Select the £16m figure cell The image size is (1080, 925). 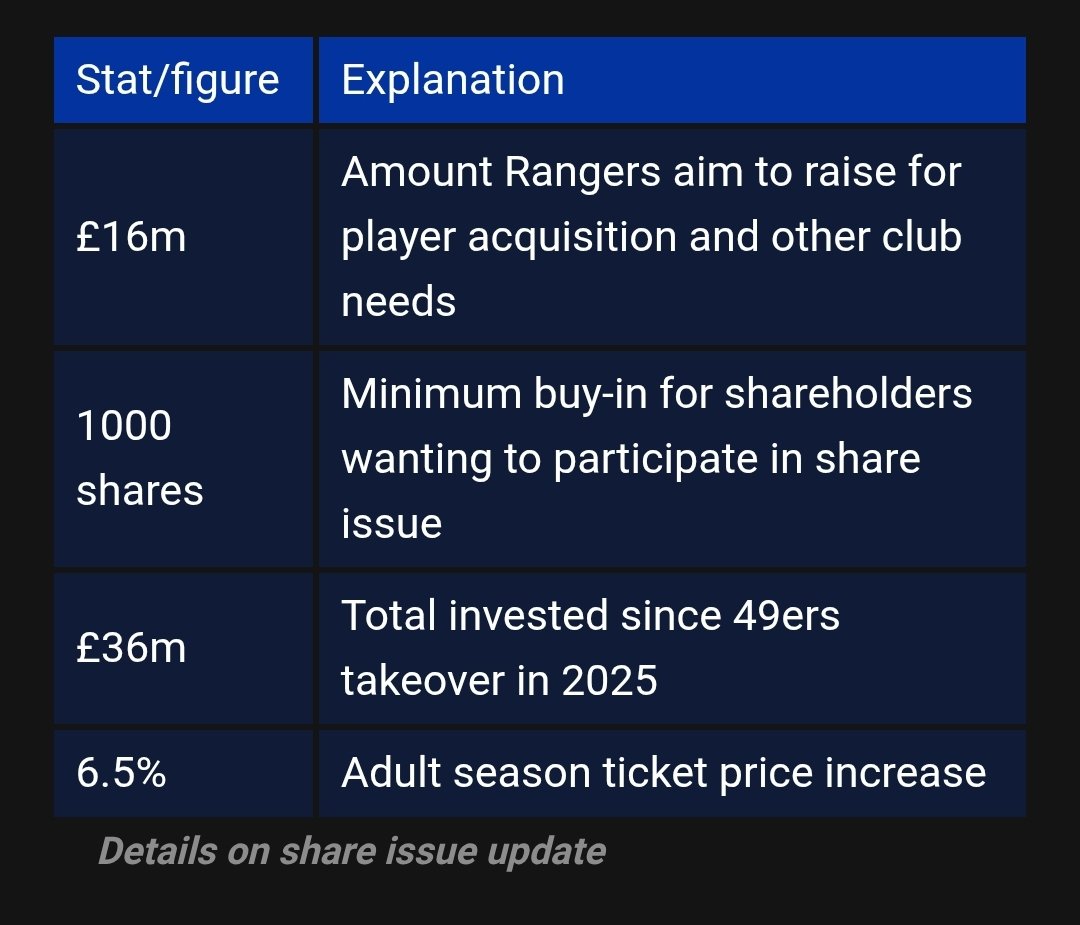131,238
